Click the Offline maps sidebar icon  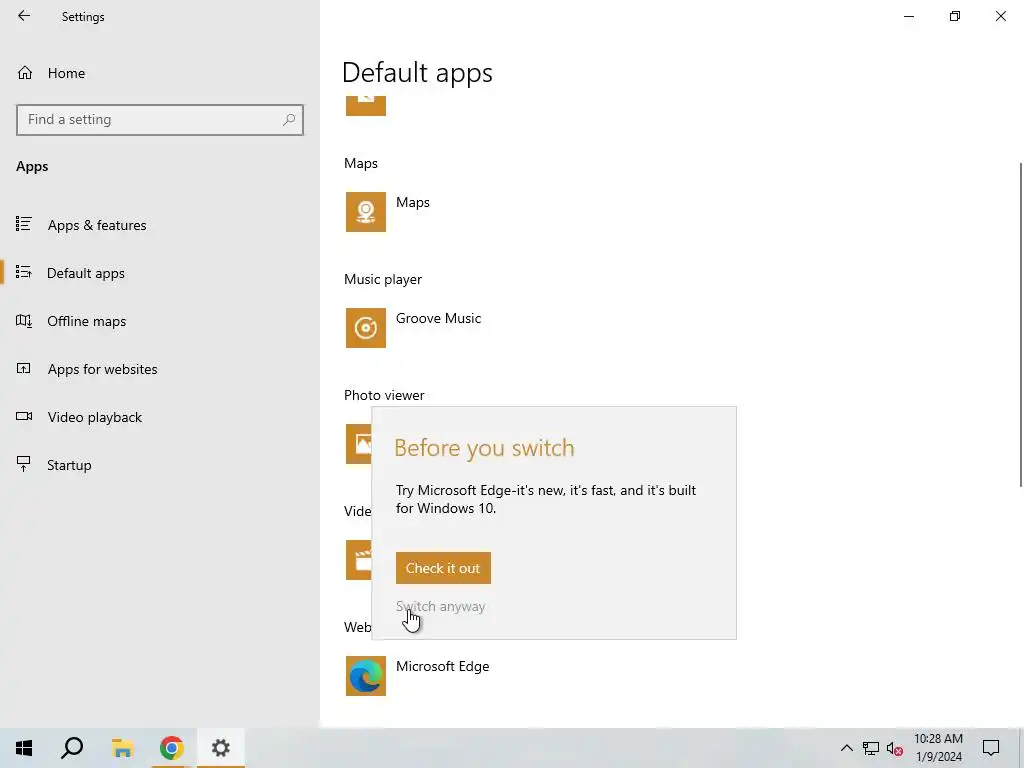point(24,321)
